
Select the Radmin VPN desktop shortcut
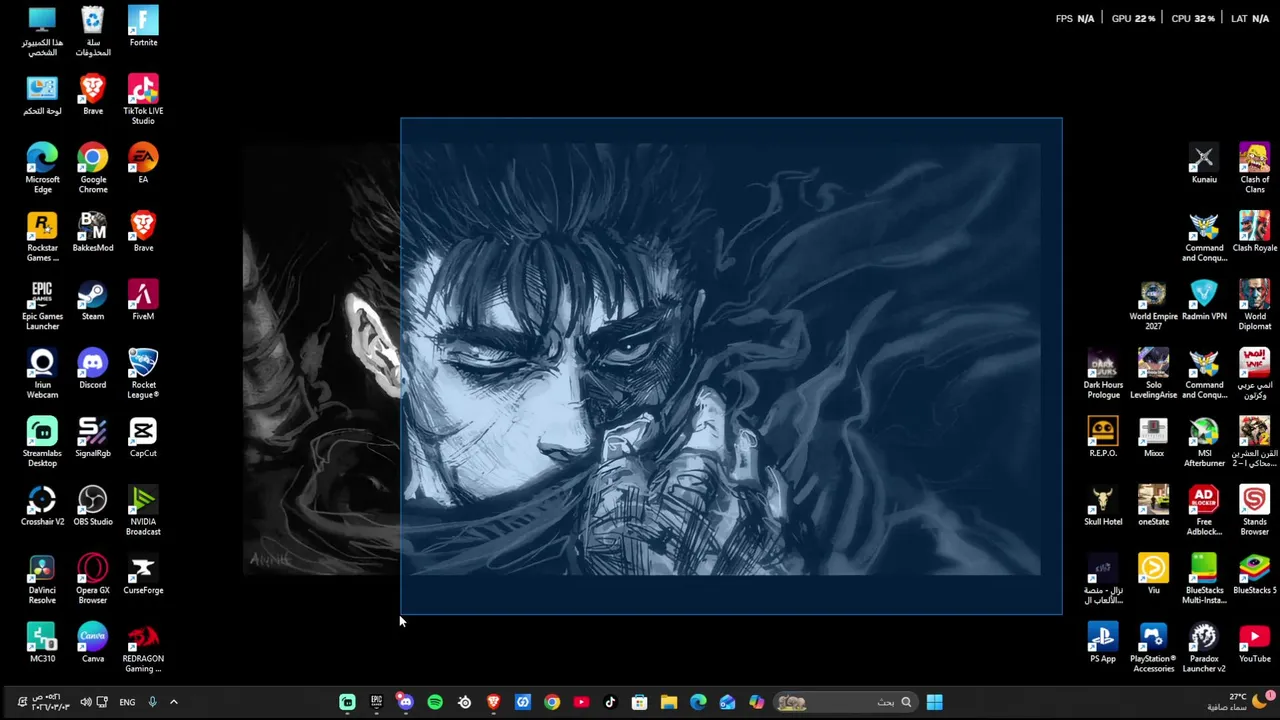pos(1204,300)
